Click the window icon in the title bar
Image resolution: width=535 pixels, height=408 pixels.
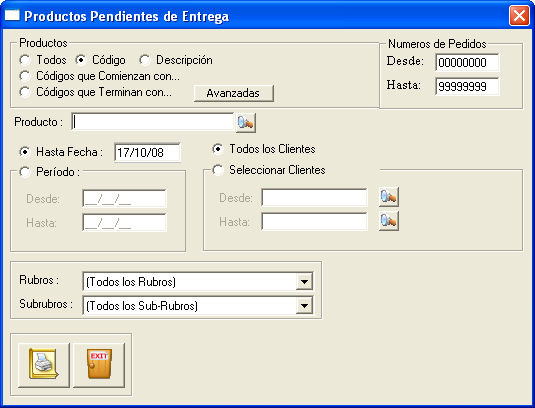pyautogui.click(x=12, y=15)
